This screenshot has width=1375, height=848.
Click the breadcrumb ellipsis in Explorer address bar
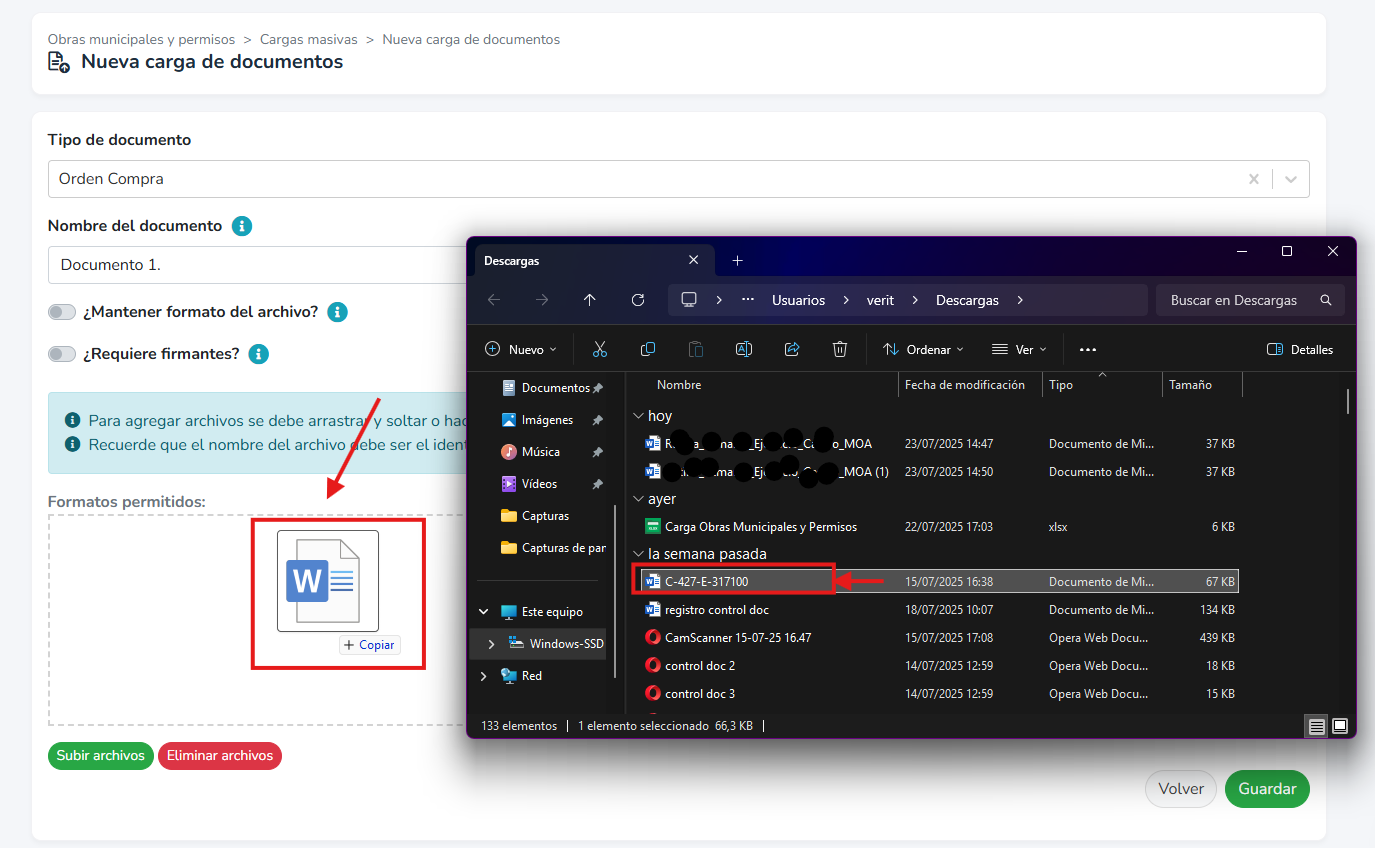point(748,300)
